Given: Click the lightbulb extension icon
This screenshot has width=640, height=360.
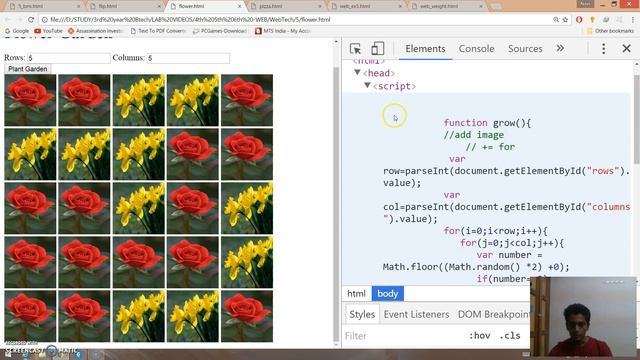Looking at the screenshot, I should [593, 20].
